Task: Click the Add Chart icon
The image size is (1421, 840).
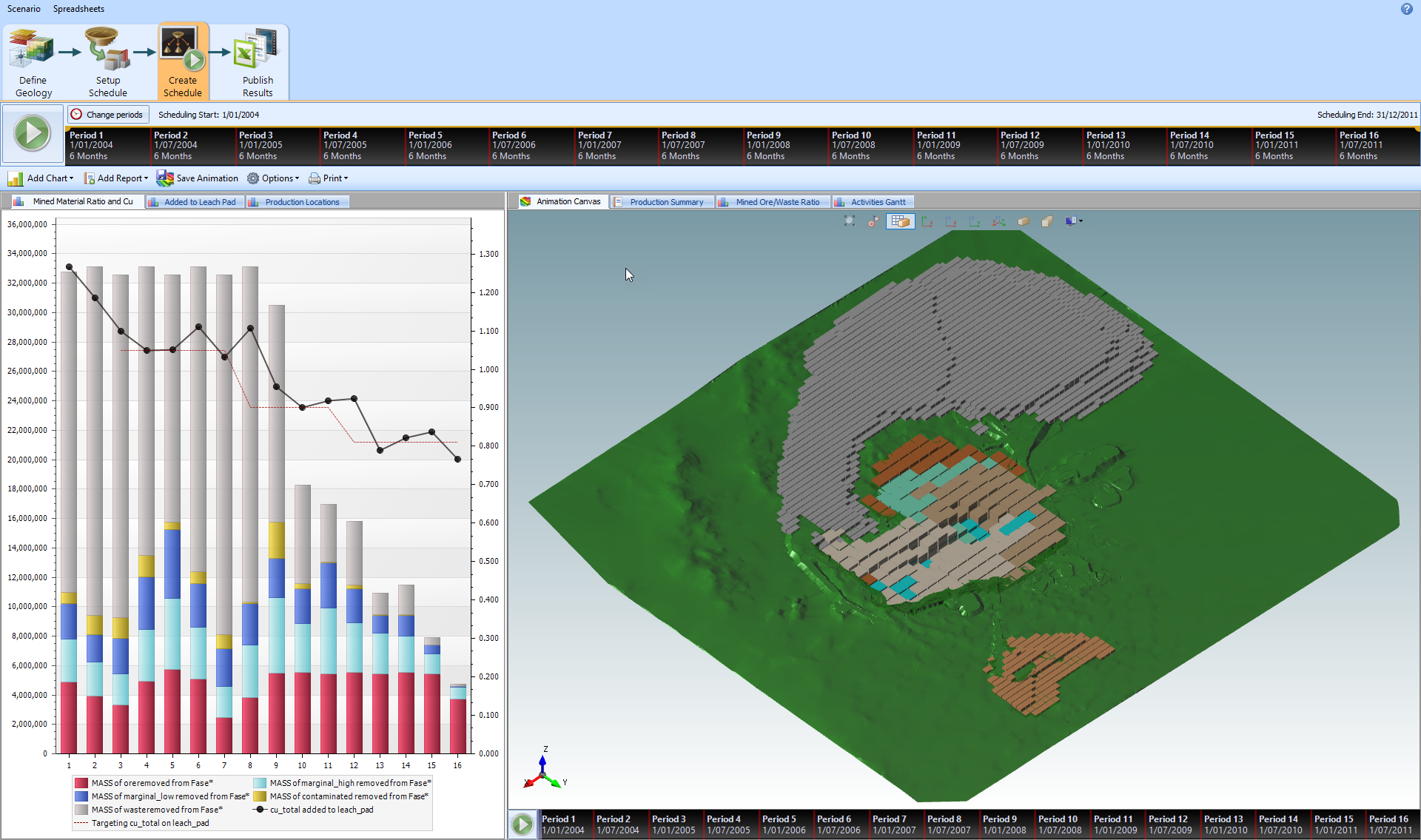Action: pyautogui.click(x=16, y=178)
